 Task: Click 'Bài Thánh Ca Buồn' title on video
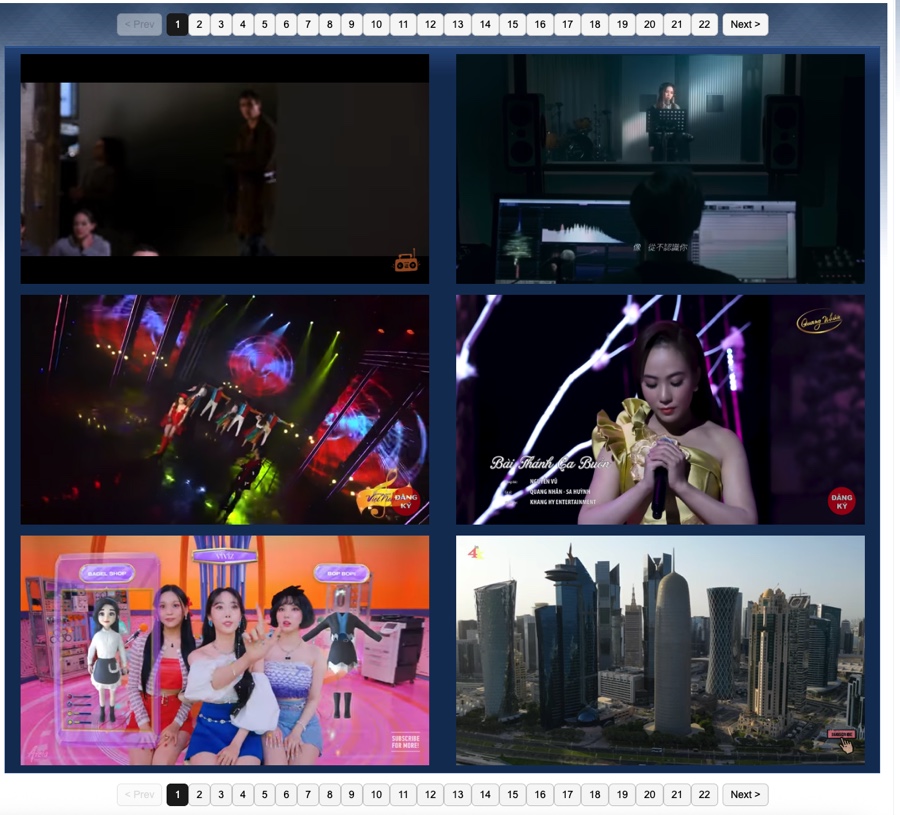[548, 463]
